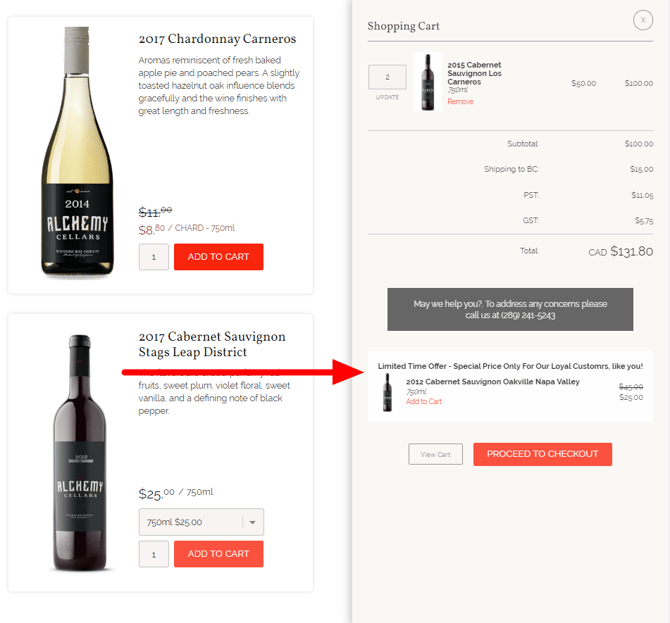Open the 2017 Cabernet Sauvignon Stags Leap title
Screen dimensions: 670x623
(212, 344)
